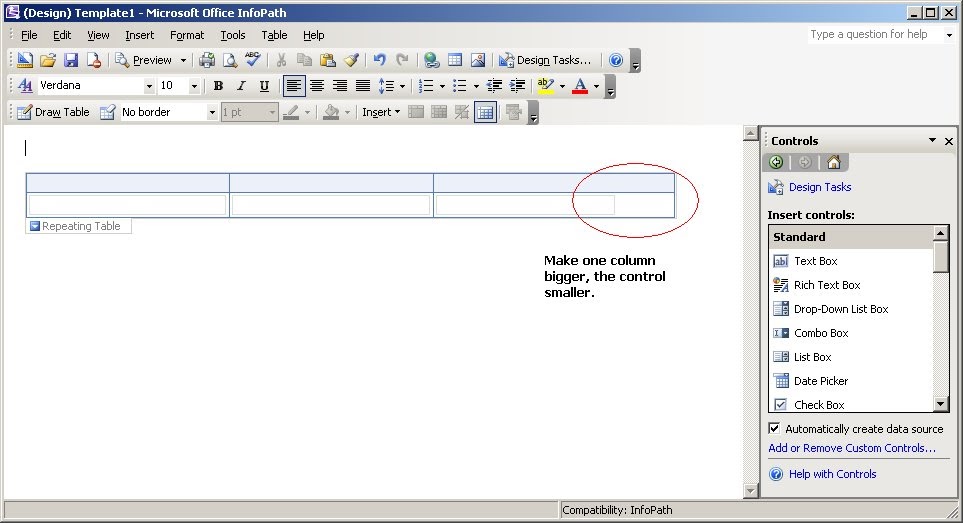This screenshot has height=523, width=963.
Task: Select the Format Painter brush
Action: coord(351,60)
